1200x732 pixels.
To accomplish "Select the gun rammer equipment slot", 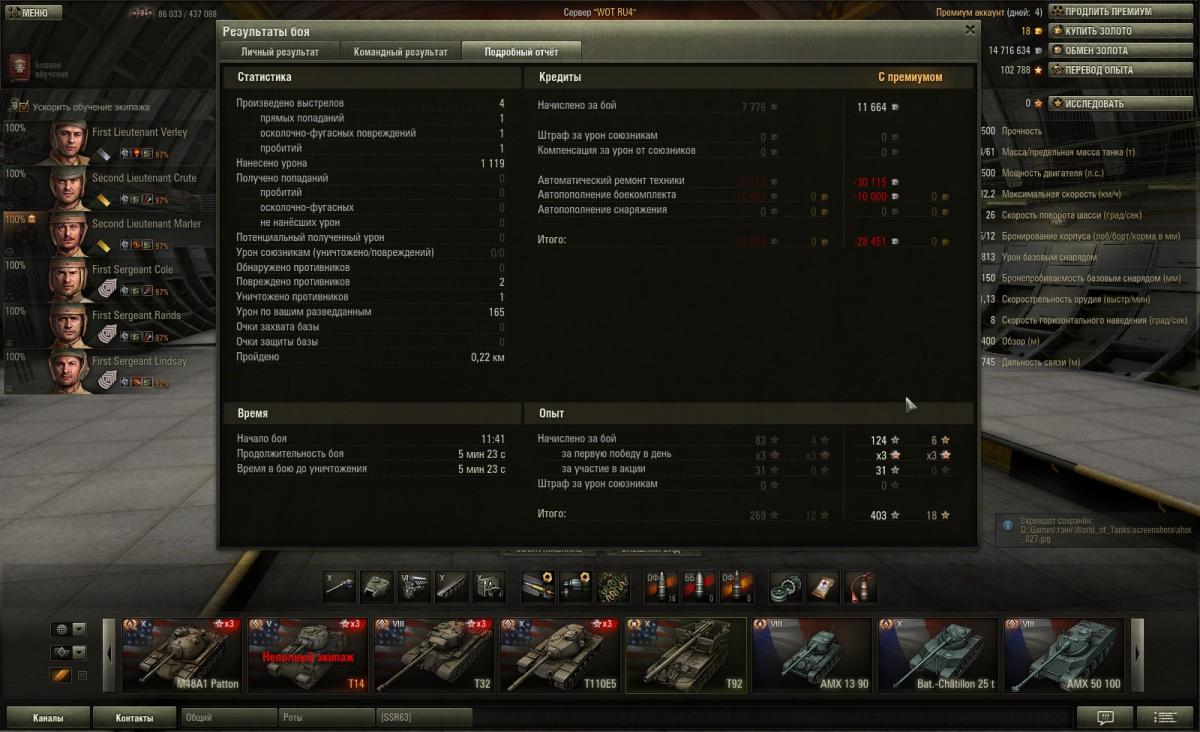I will pyautogui.click(x=539, y=586).
